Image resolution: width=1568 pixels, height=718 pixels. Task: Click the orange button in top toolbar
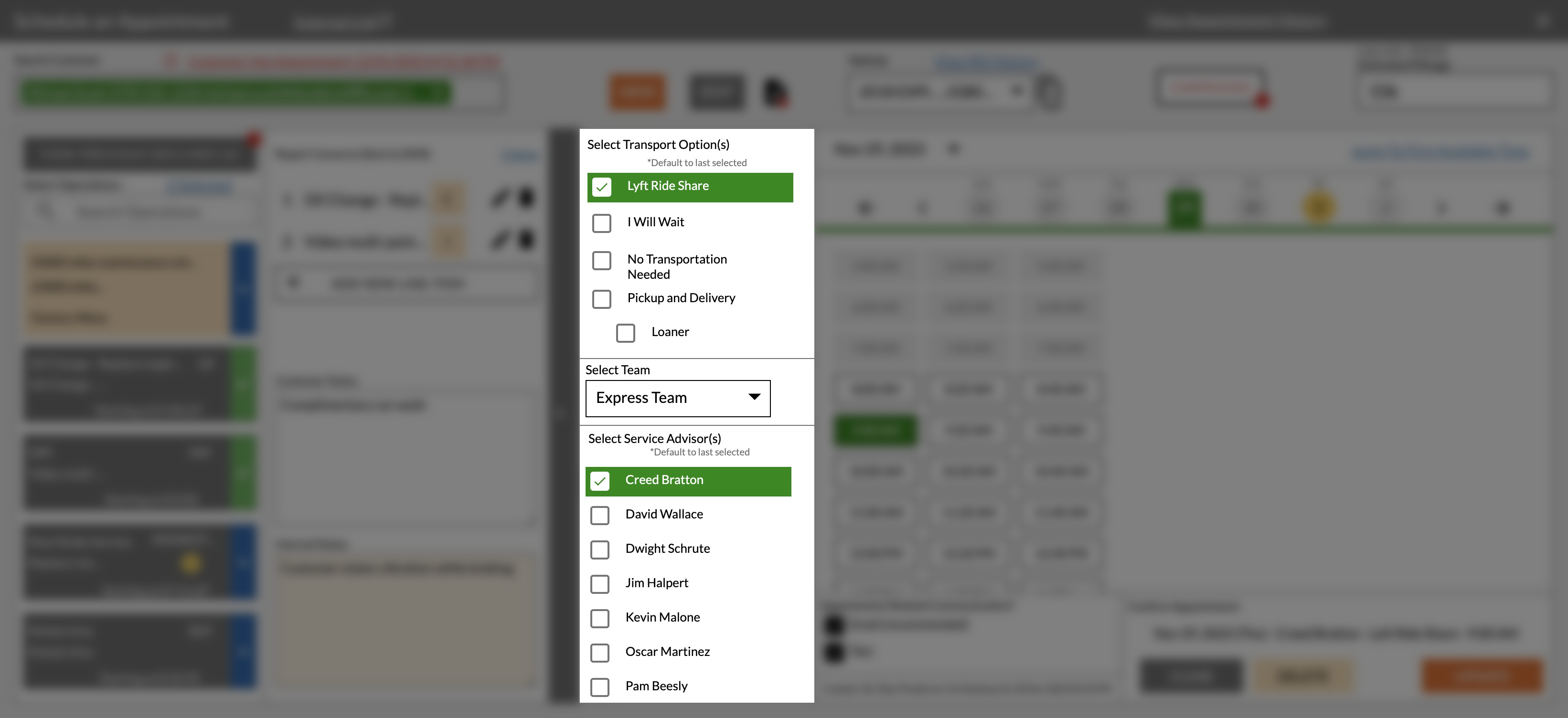pyautogui.click(x=637, y=93)
